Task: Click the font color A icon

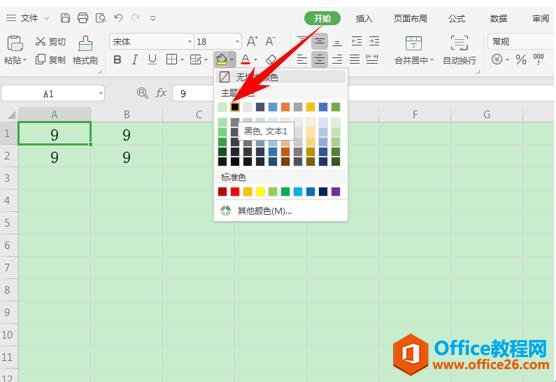Action: pos(245,59)
